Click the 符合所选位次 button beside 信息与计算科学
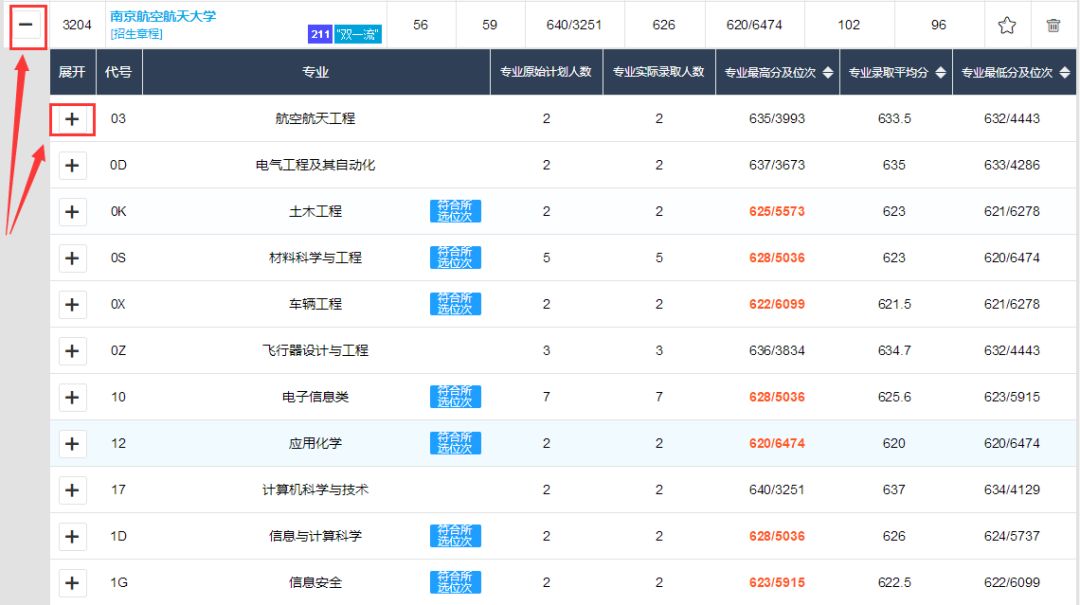 click(x=456, y=535)
